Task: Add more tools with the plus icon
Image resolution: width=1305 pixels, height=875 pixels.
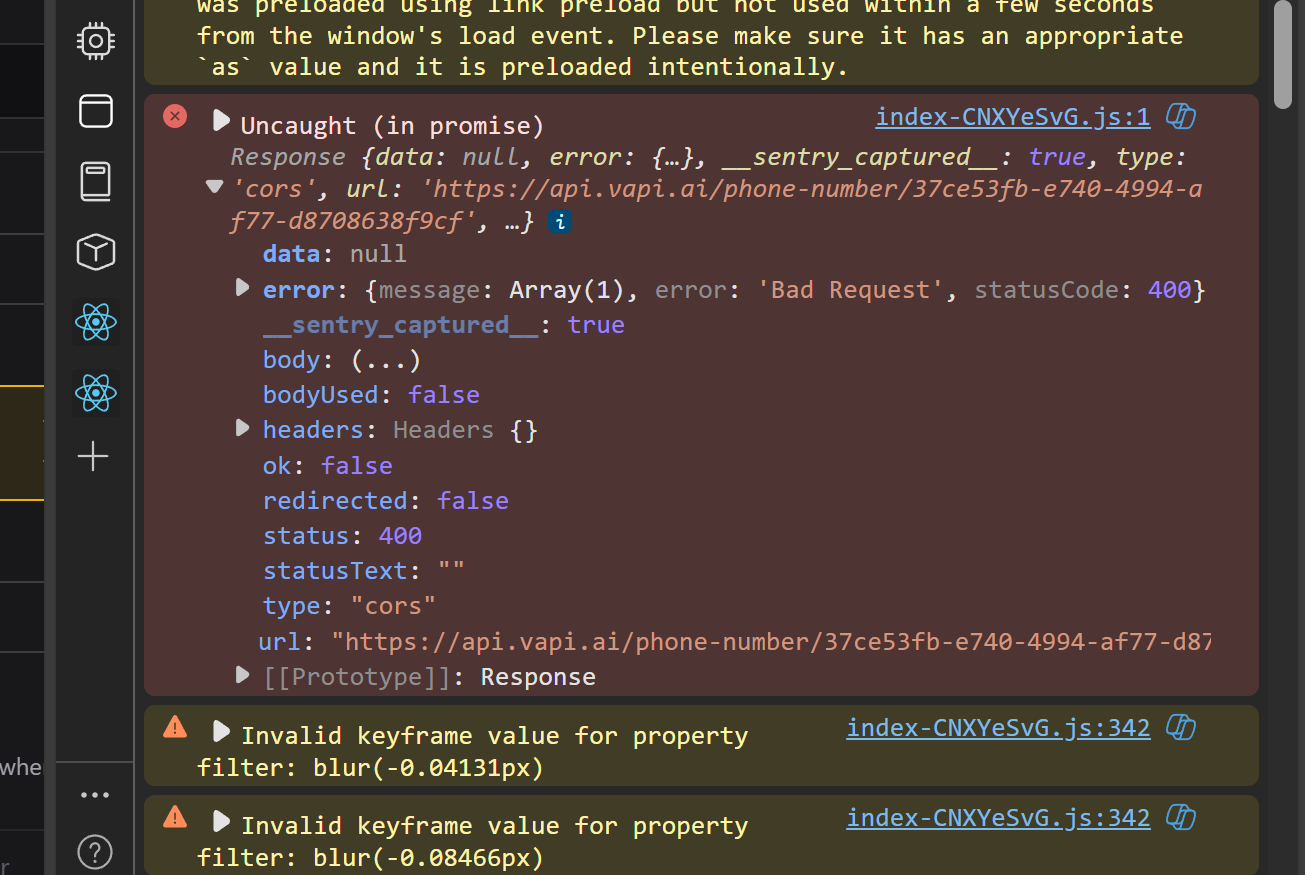Action: click(x=94, y=457)
